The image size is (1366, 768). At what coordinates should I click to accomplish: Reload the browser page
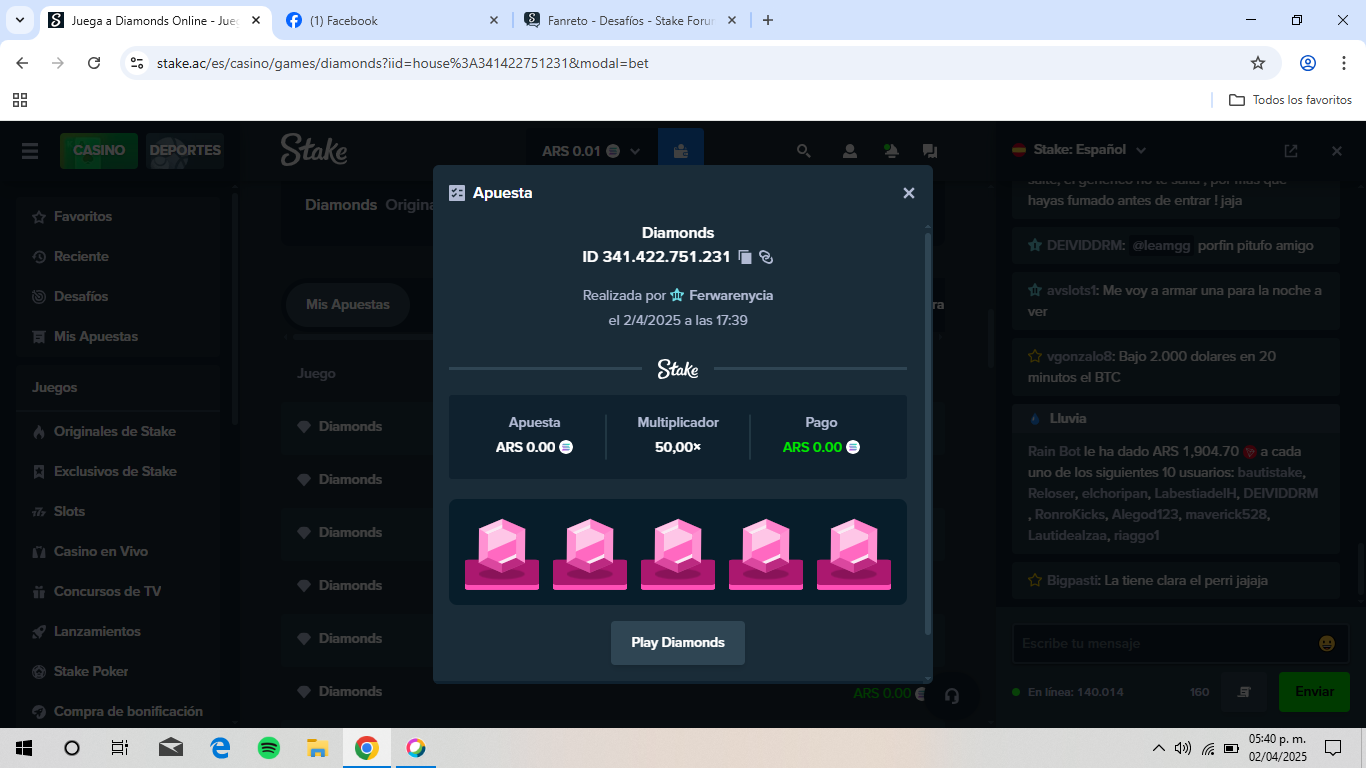click(x=94, y=63)
